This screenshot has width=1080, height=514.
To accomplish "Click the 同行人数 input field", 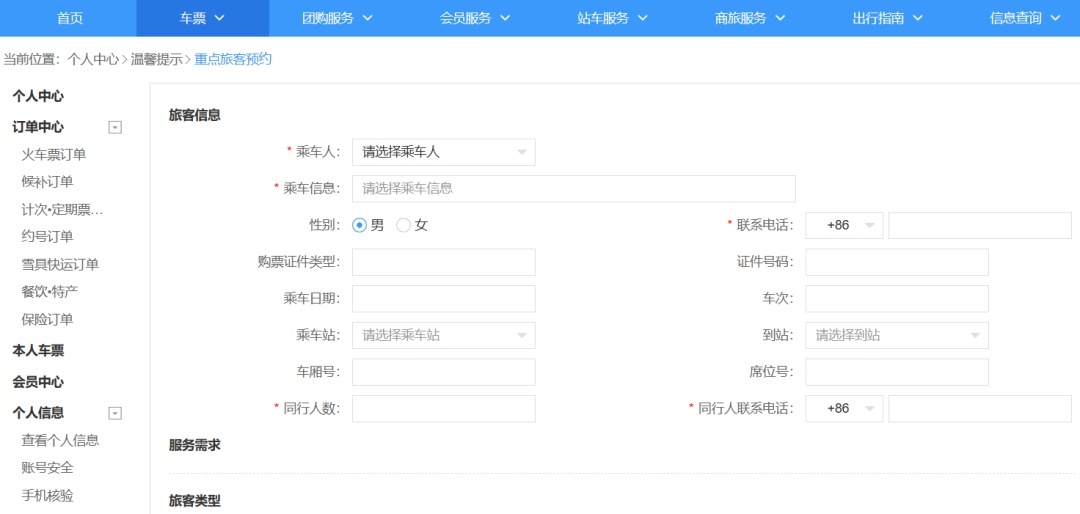I will point(443,409).
